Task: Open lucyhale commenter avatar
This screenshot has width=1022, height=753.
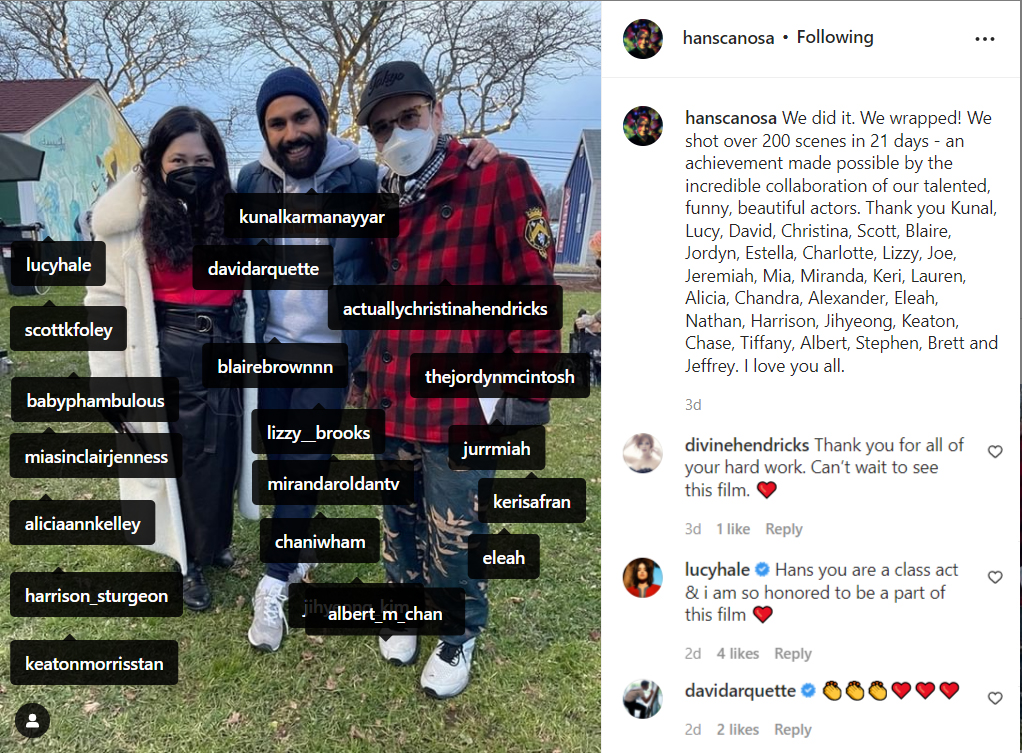Action: coord(643,578)
